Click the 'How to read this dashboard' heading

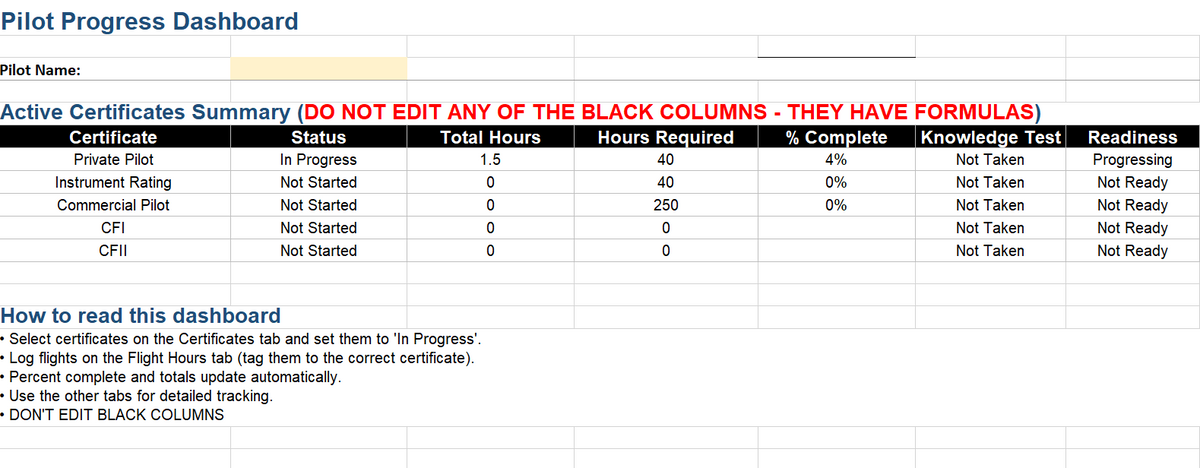141,316
